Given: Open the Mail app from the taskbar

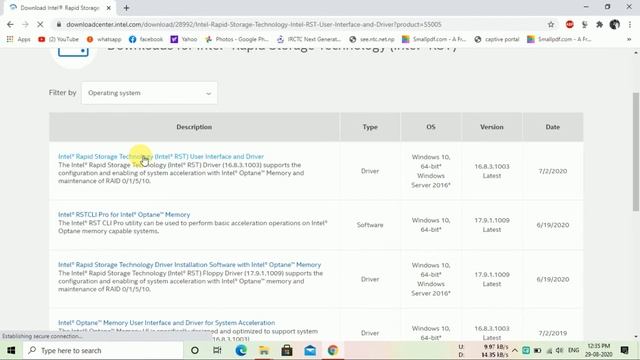Looking at the screenshot, I should click(x=310, y=351).
